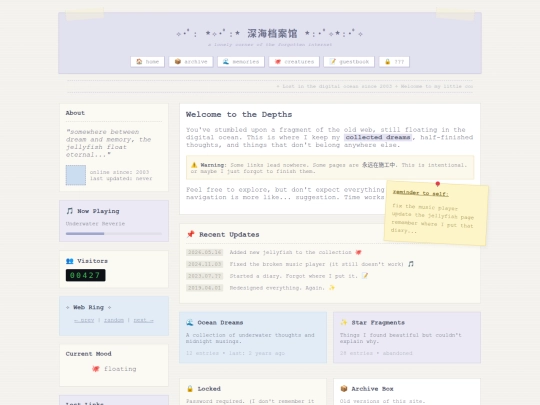Click the pushpin icon beside Recent Updates
This screenshot has width=540, height=405.
pyautogui.click(x=190, y=234)
